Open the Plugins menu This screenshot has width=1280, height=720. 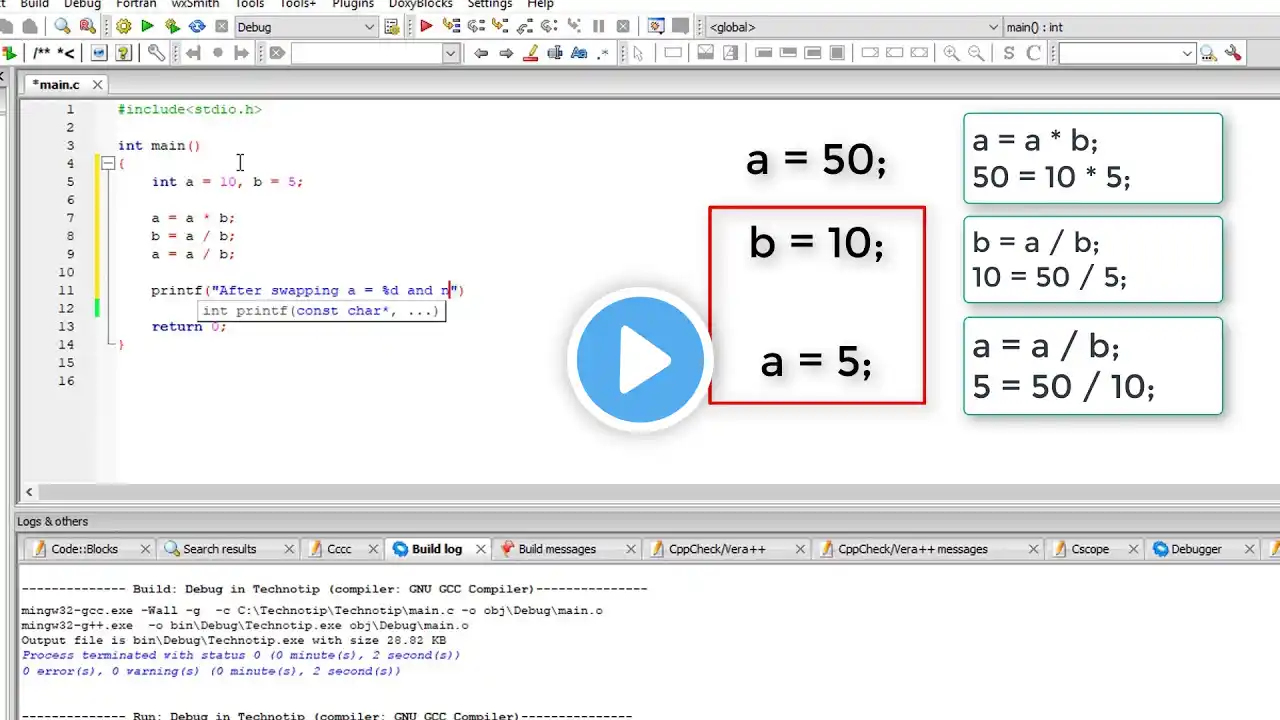point(353,4)
